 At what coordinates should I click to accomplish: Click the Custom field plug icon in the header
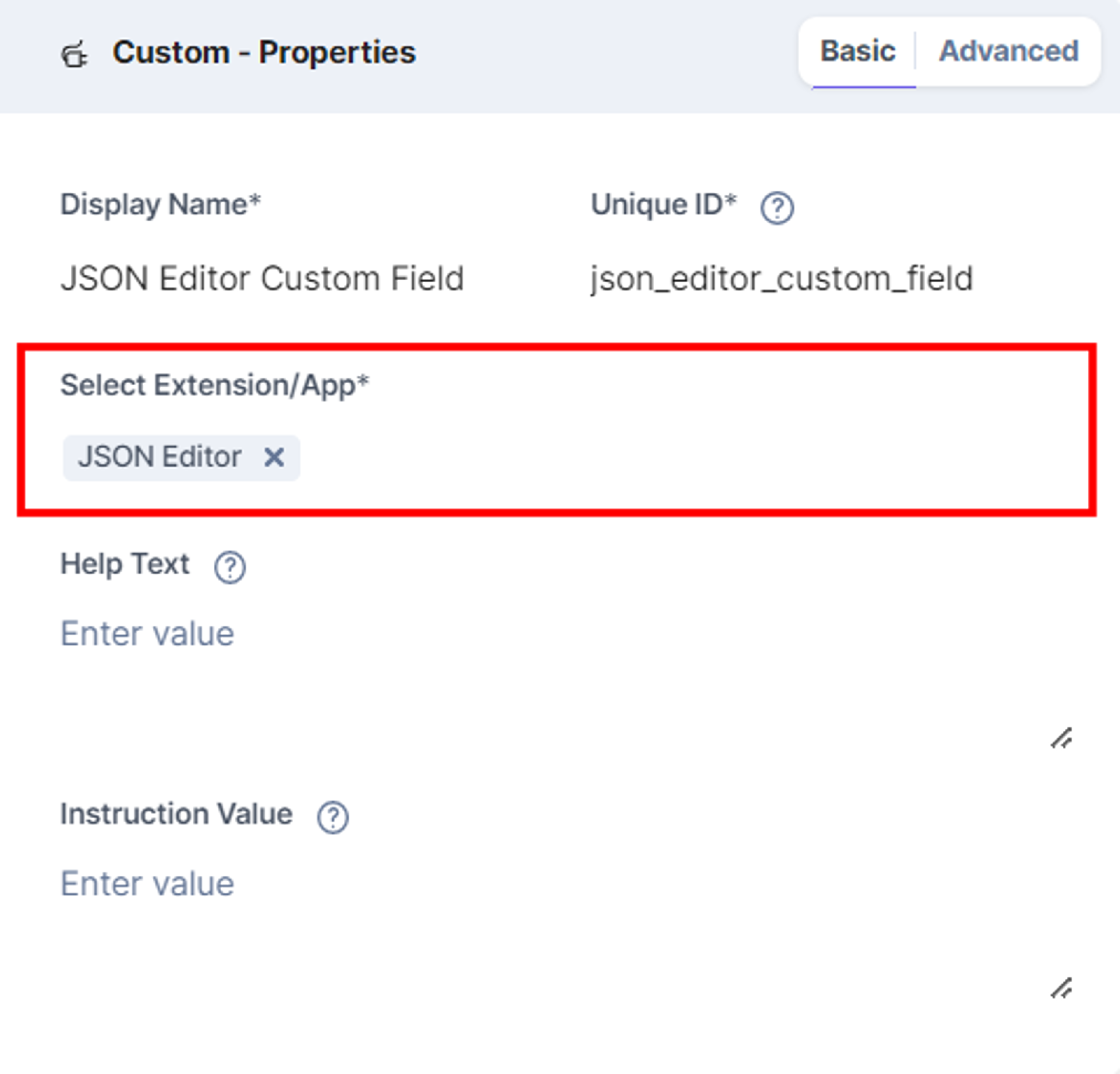(x=74, y=54)
